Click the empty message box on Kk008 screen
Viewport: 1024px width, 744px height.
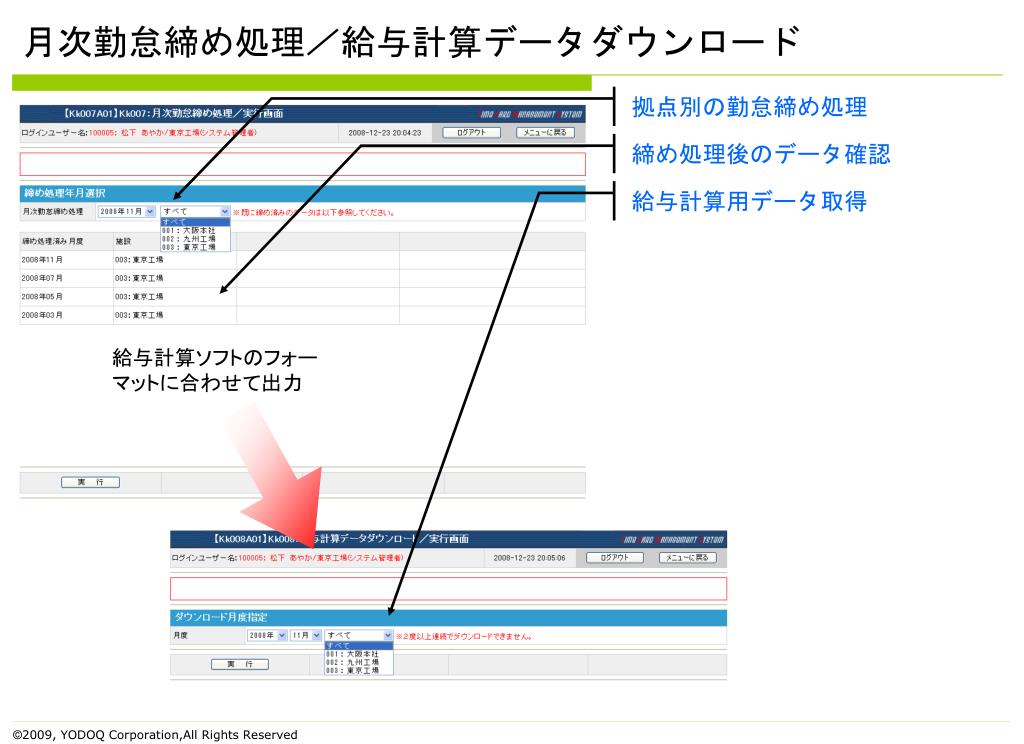[448, 589]
